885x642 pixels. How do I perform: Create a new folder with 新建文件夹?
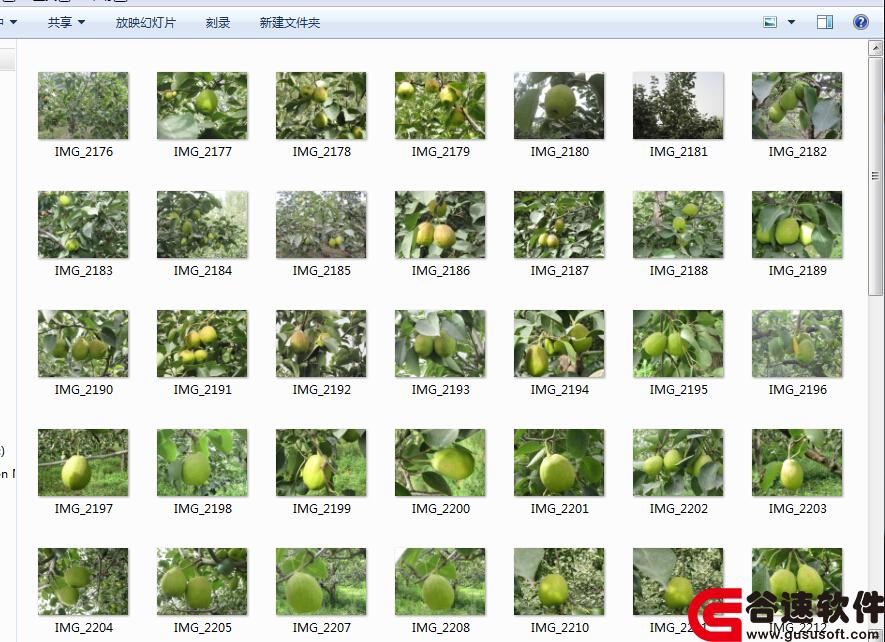[290, 23]
